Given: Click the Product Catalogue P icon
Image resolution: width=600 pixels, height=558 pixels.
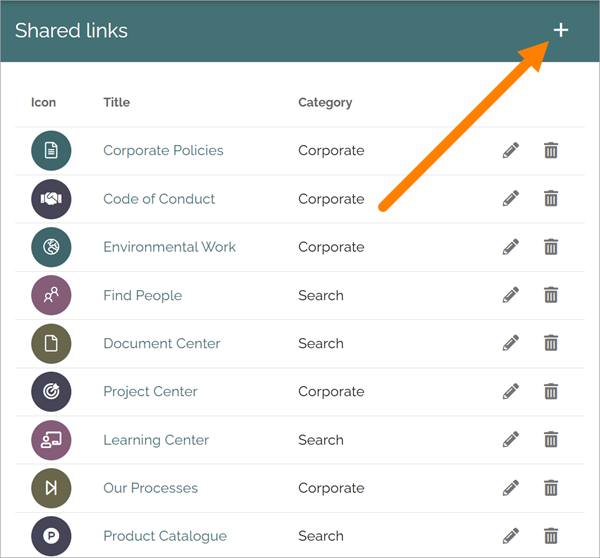Looking at the screenshot, I should [x=51, y=536].
